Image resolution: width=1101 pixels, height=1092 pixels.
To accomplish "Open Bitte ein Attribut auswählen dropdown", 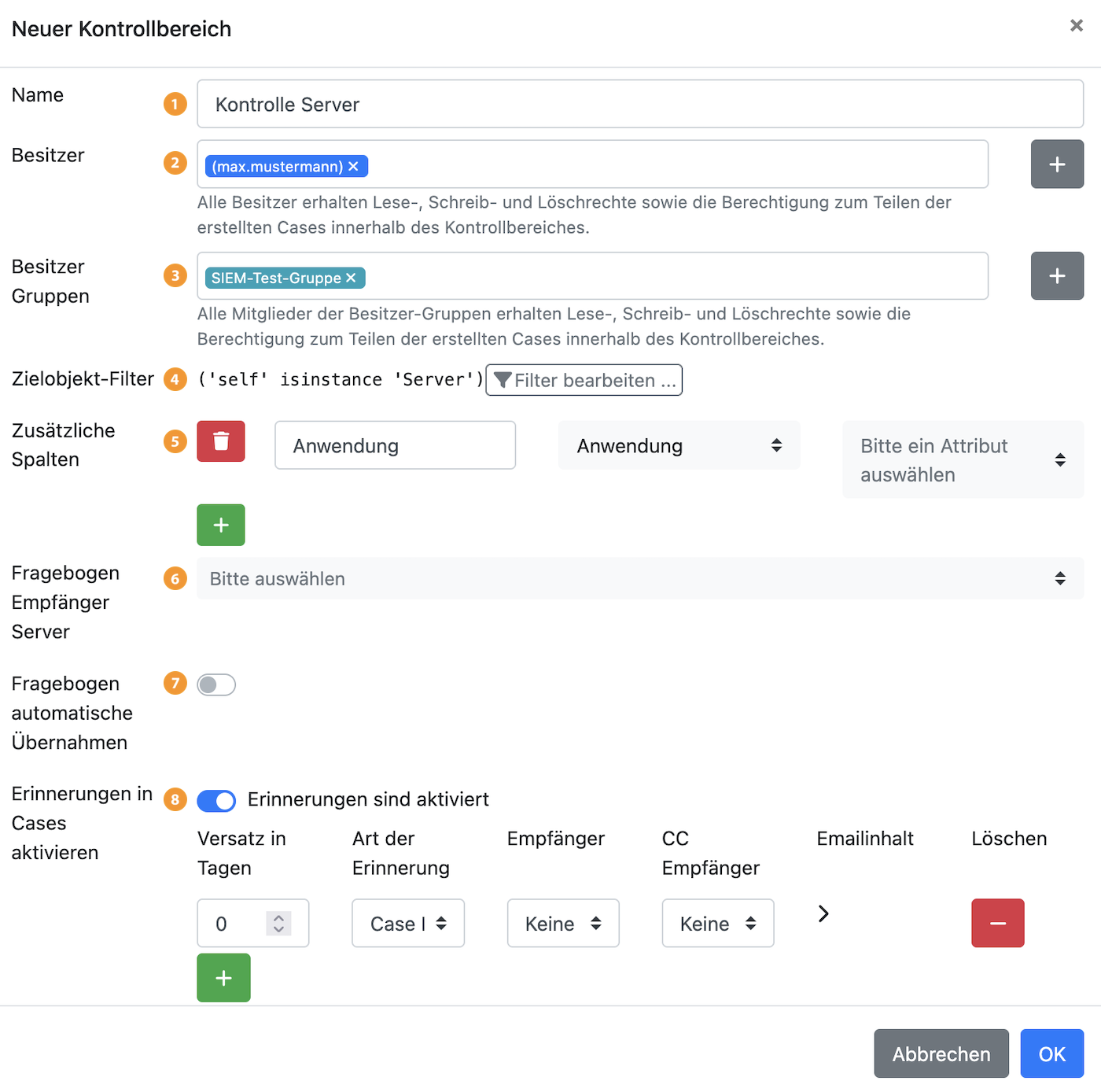I will click(962, 460).
